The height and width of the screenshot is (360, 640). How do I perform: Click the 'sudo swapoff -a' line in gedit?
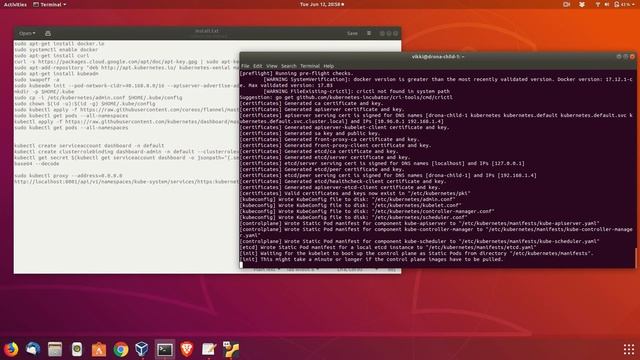pos(37,80)
